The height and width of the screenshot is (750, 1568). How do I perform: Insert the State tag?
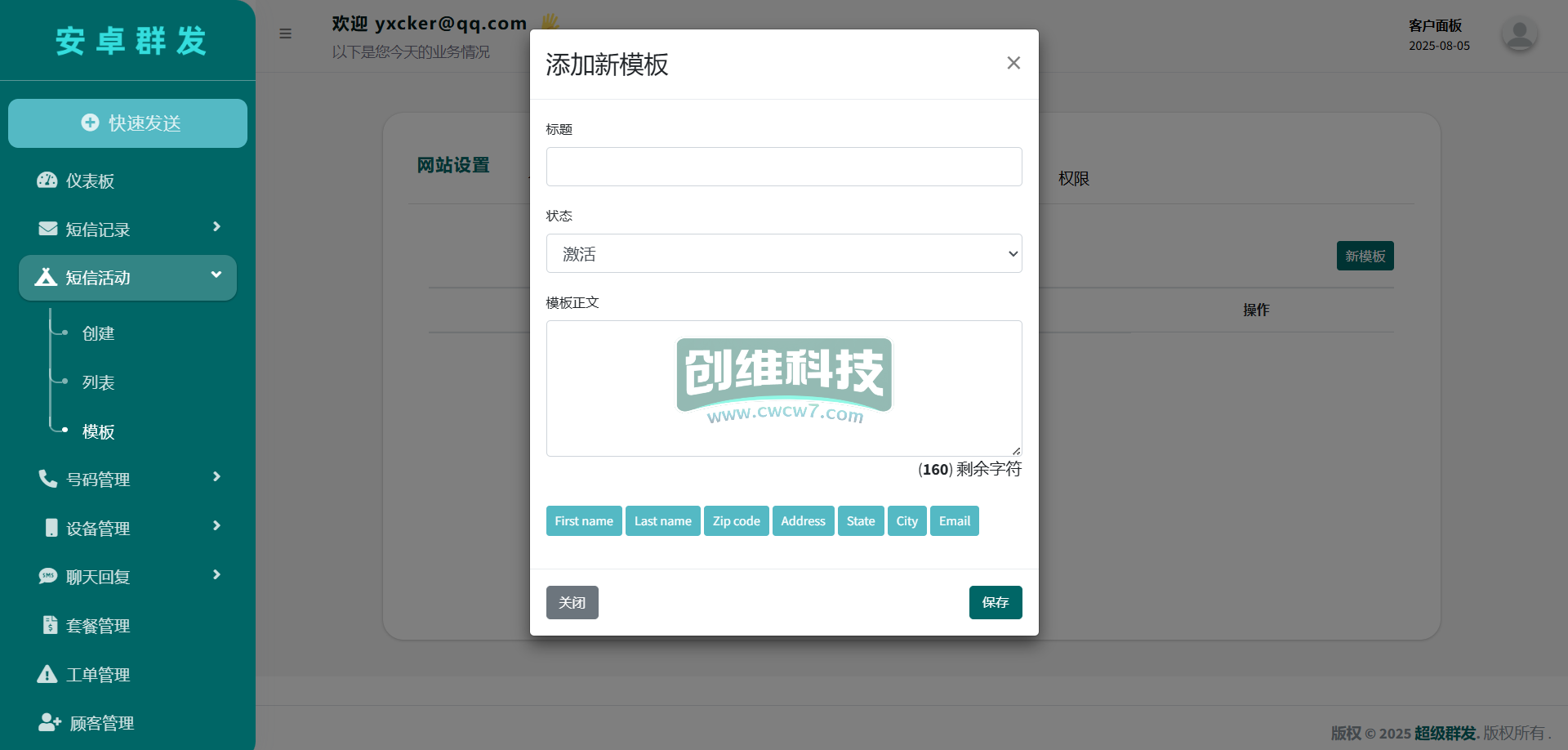861,521
